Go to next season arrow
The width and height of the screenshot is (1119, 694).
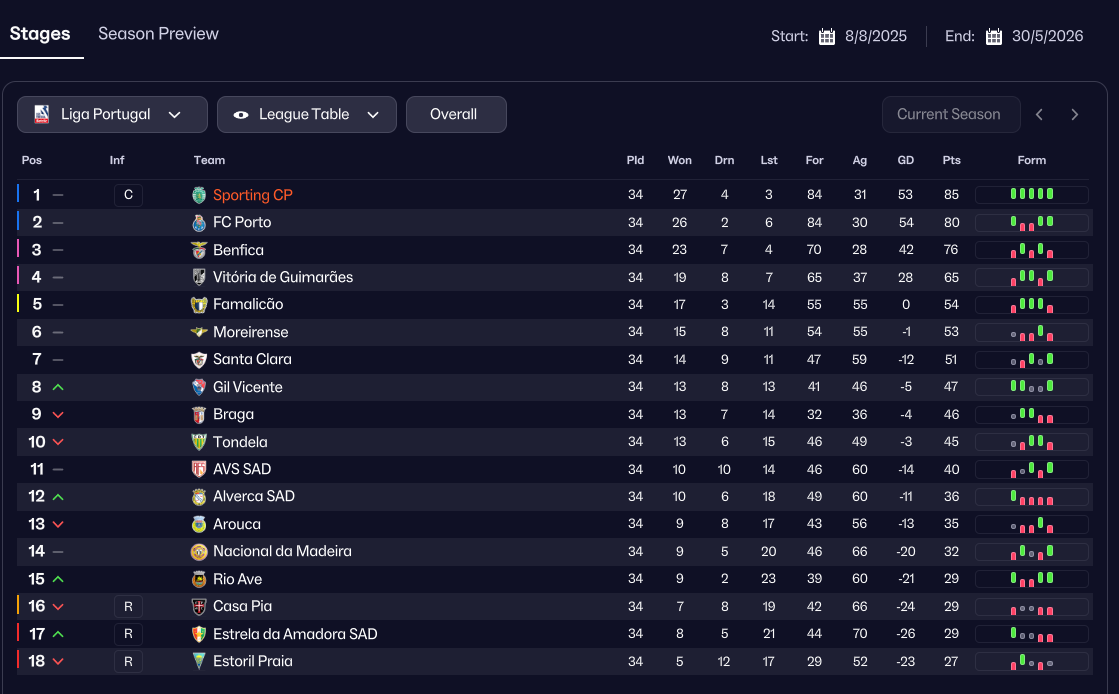[1075, 115]
